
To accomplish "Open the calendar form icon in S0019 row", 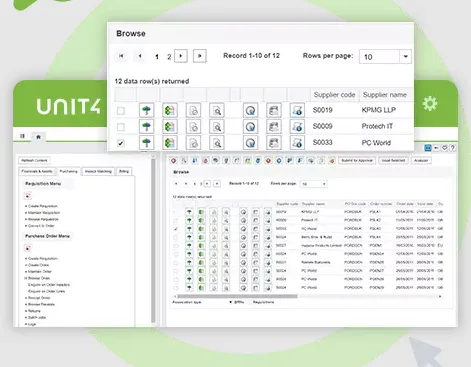I will point(274,110).
